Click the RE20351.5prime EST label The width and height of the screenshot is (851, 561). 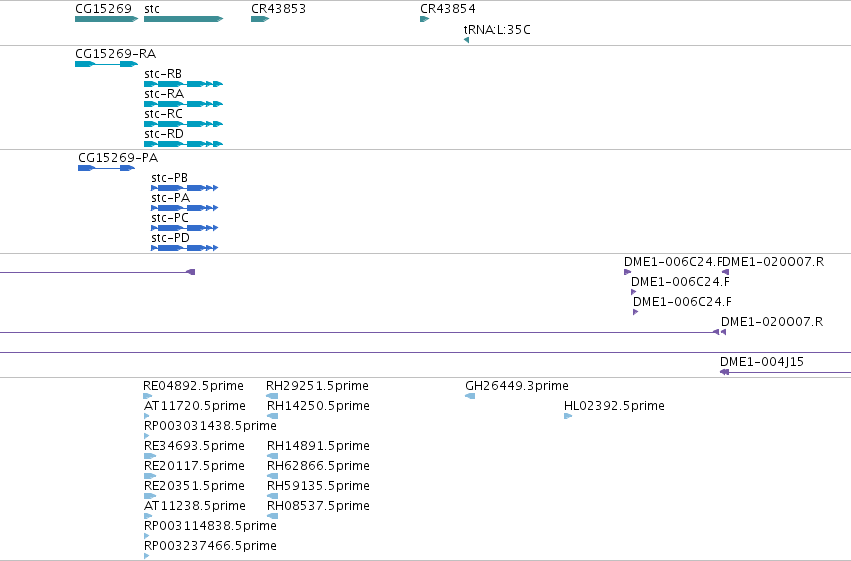(194, 486)
